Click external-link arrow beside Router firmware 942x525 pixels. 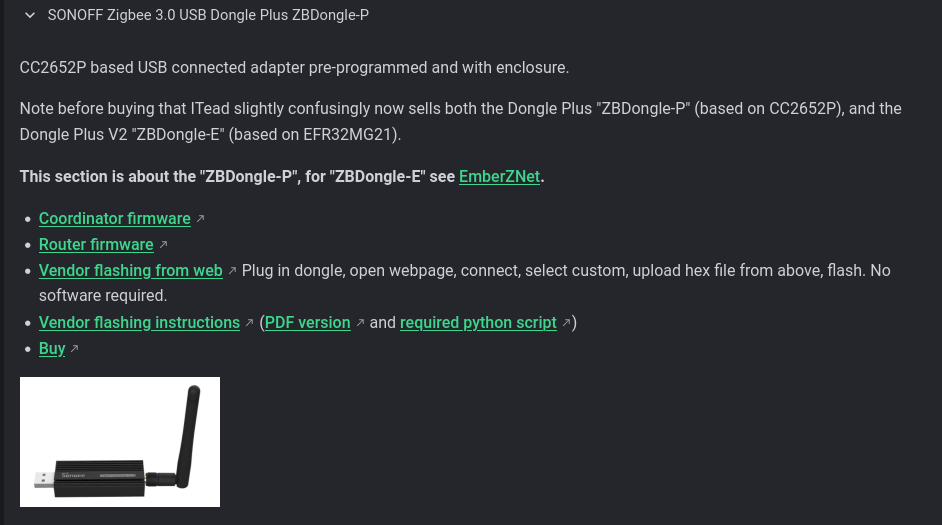163,245
